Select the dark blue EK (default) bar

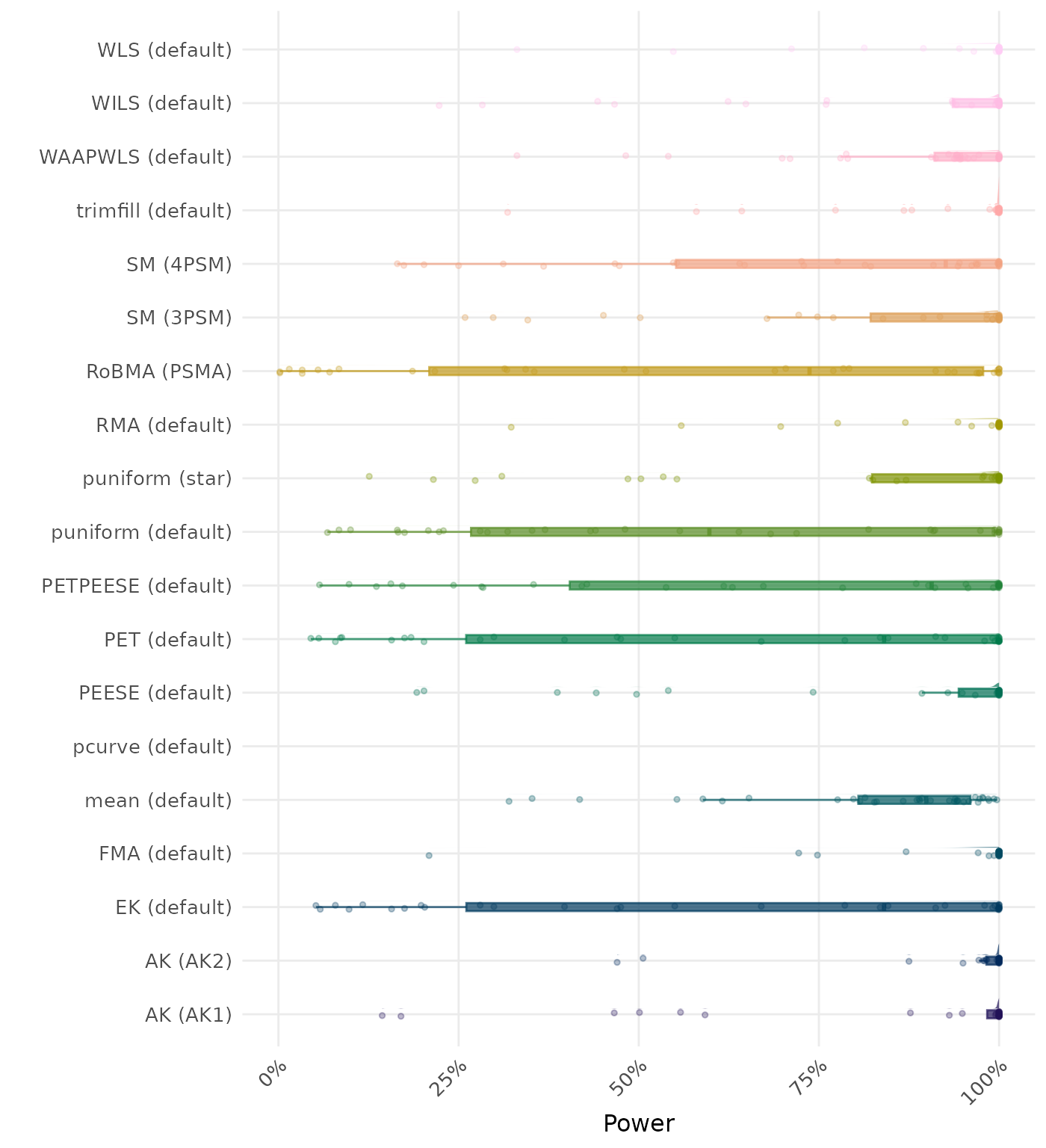click(x=732, y=907)
